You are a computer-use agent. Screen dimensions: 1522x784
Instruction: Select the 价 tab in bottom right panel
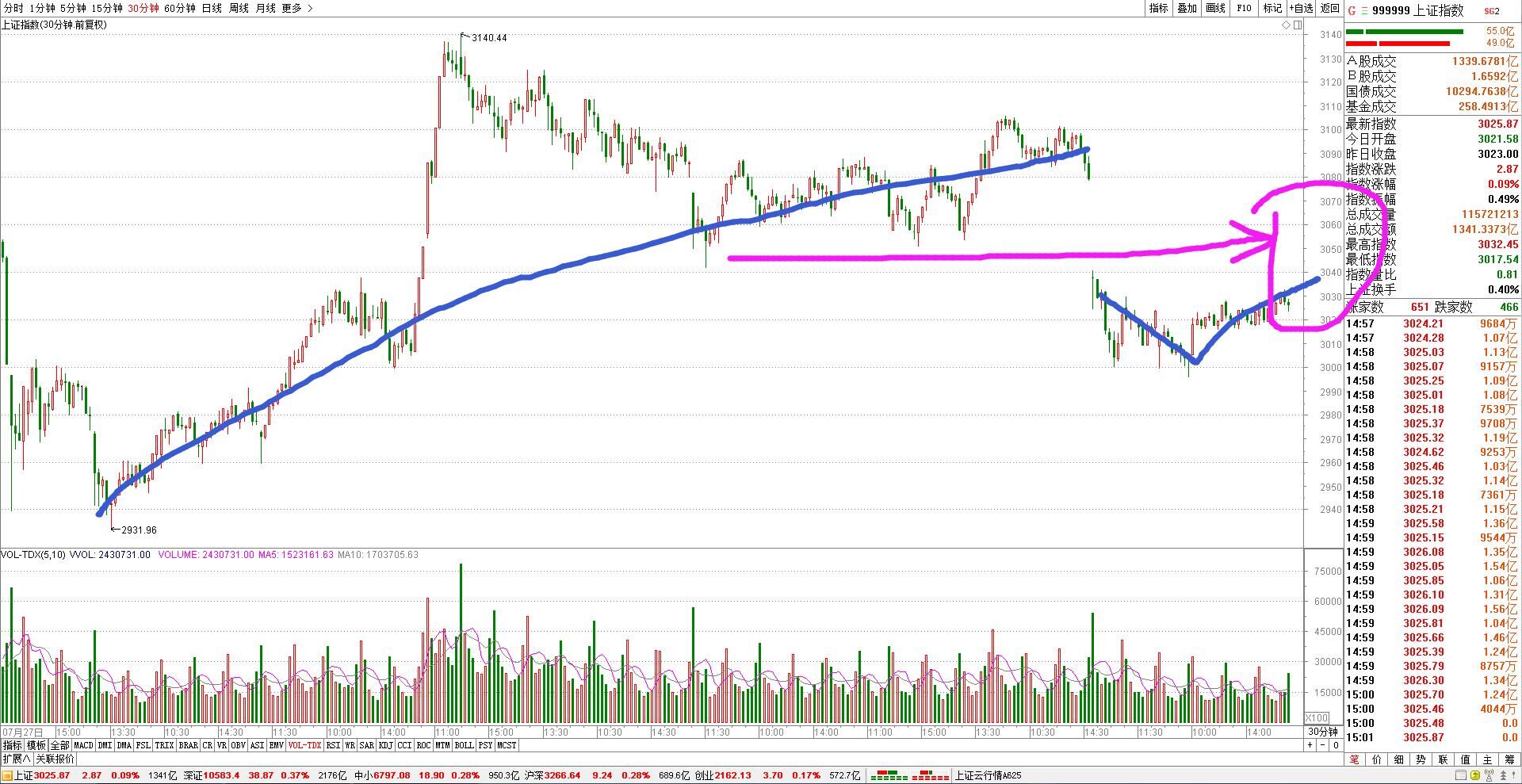coord(1376,759)
